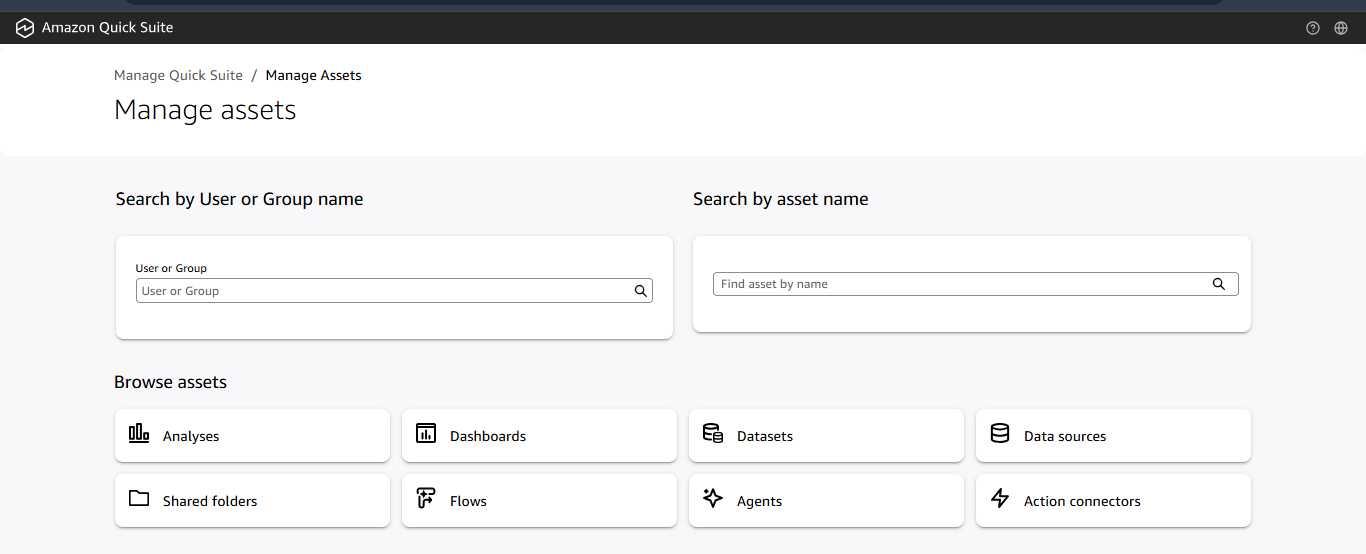Click 'Search by asset name' heading
This screenshot has width=1366, height=554.
coord(780,199)
